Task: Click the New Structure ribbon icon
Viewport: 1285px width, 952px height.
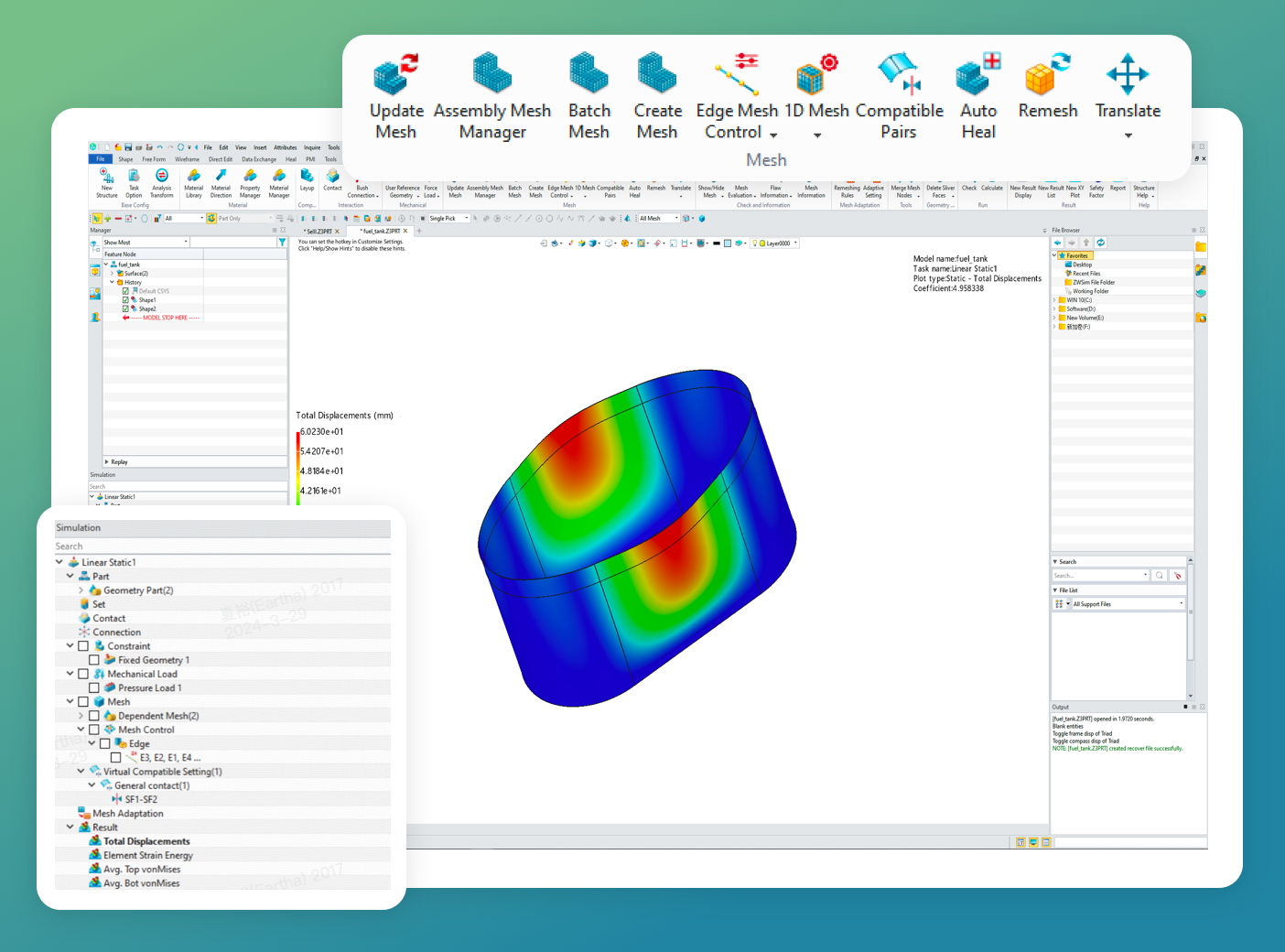Action: [x=106, y=180]
